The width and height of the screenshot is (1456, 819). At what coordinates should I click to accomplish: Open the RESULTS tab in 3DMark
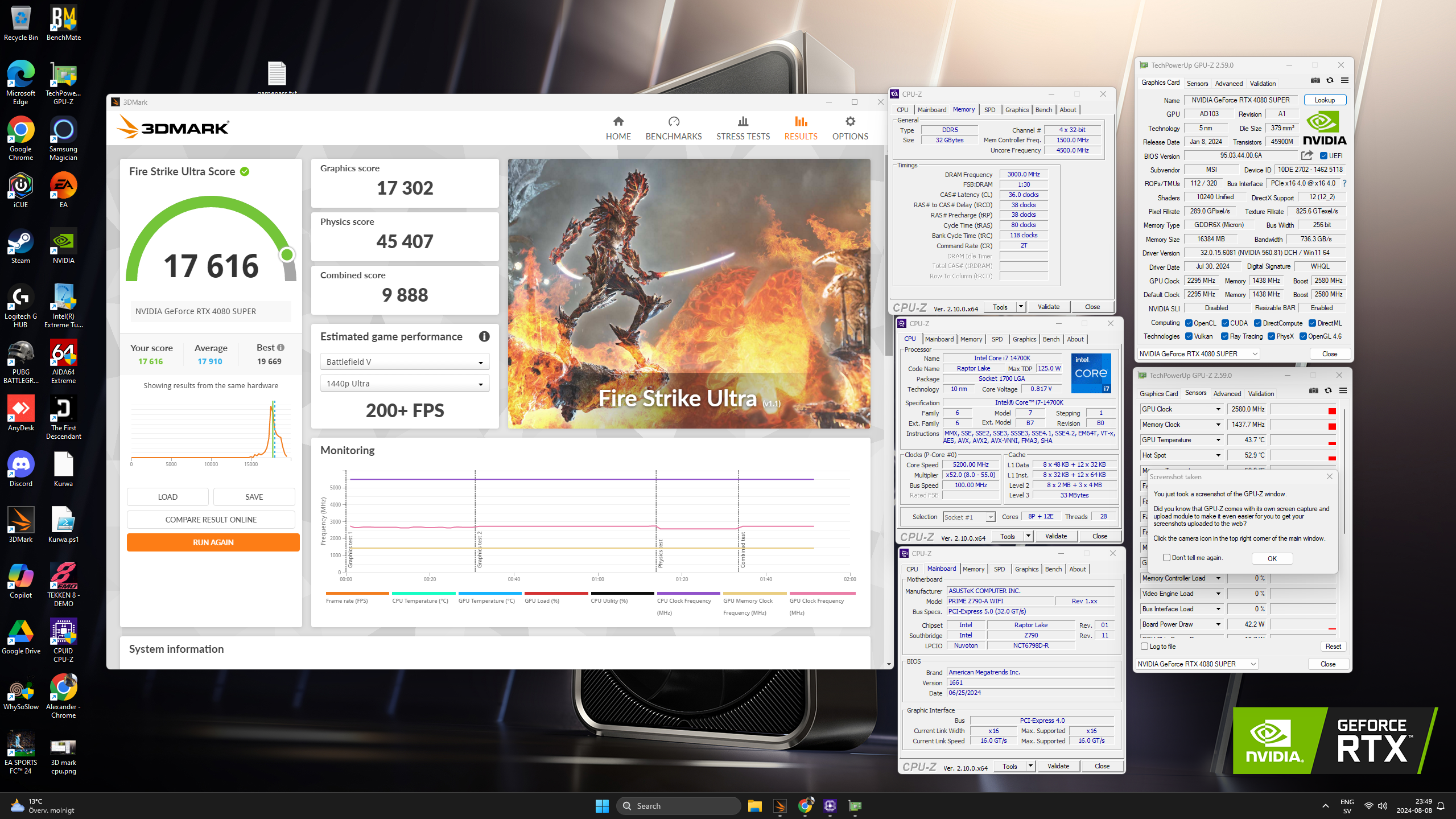tap(801, 128)
